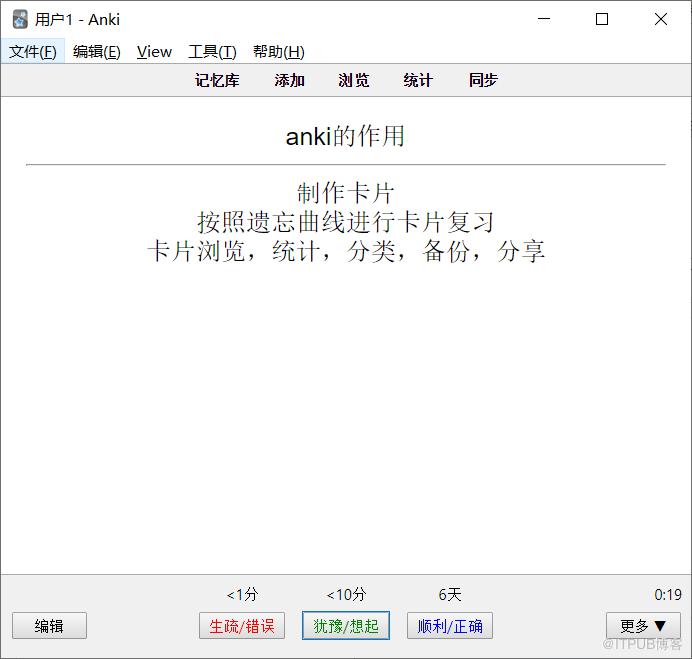Open the 帮助(H) menu
Image resolution: width=692 pixels, height=659 pixels.
pos(278,52)
